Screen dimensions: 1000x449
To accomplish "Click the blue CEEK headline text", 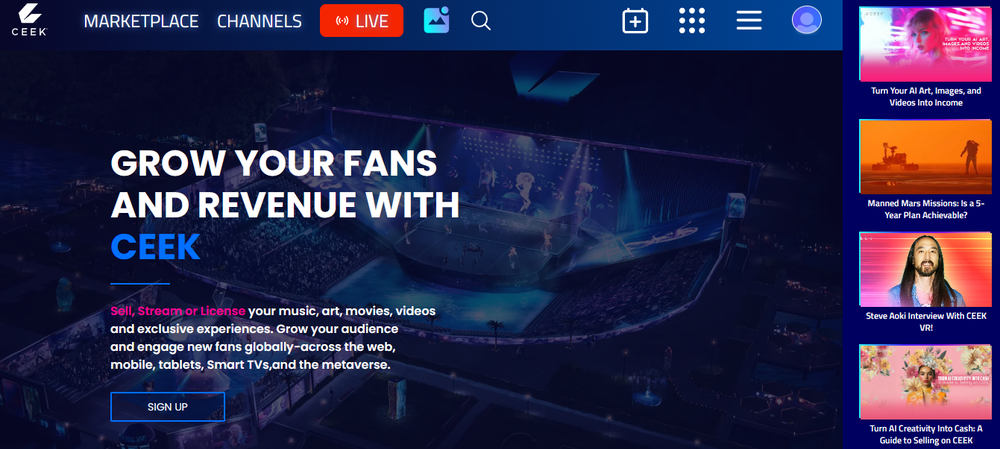I will 156,247.
